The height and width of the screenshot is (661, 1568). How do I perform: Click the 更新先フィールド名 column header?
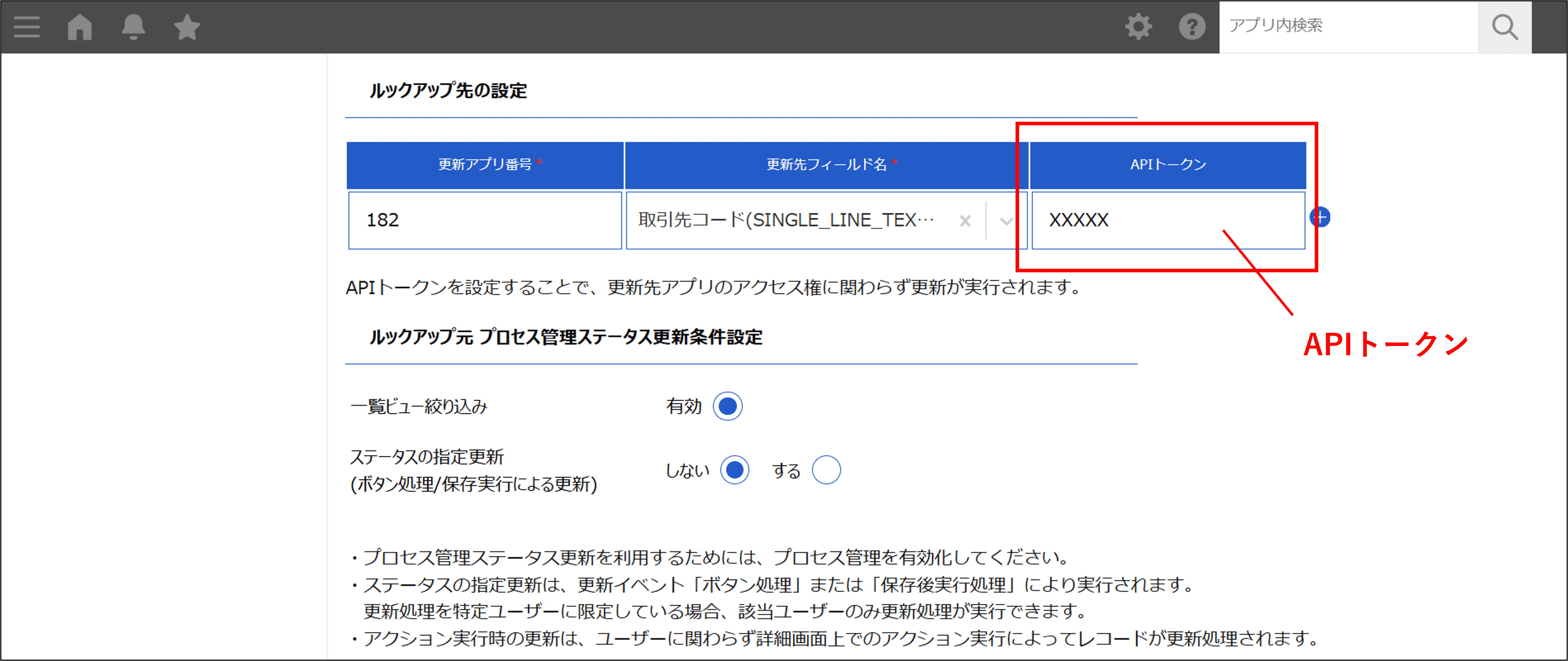click(826, 164)
